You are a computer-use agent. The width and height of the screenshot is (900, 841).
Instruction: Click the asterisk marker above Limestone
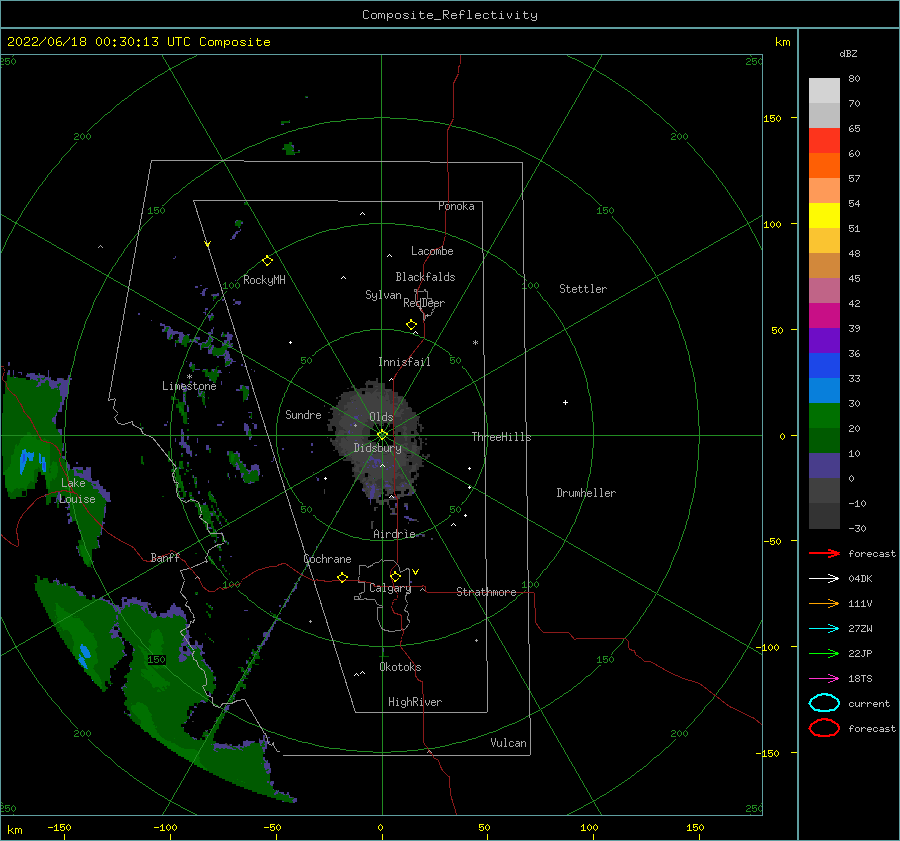click(x=189, y=377)
